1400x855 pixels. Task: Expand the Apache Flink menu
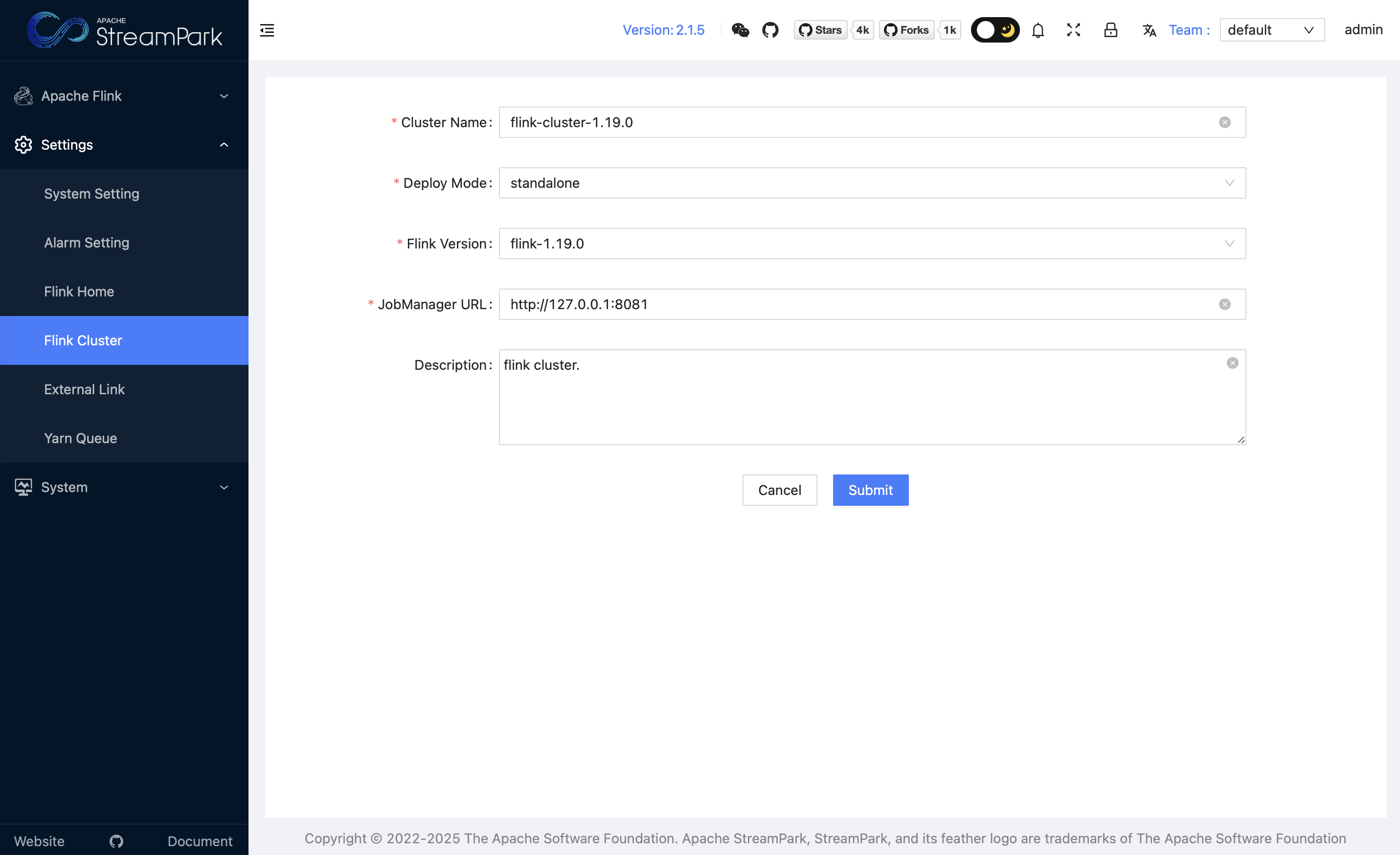pos(124,96)
